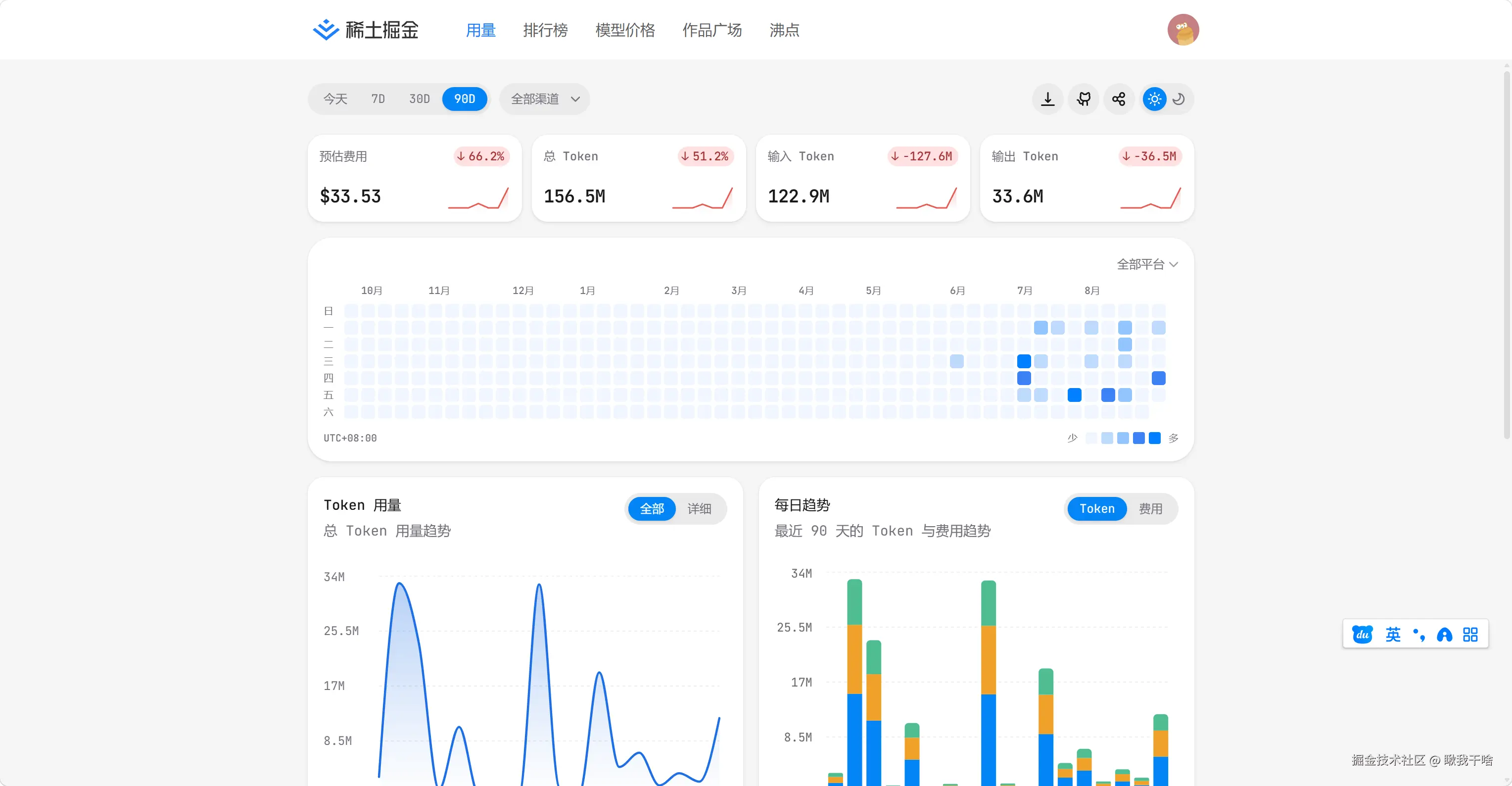This screenshot has width=1512, height=786.
Task: Expand the 全部平台 dropdown
Action: (1147, 264)
